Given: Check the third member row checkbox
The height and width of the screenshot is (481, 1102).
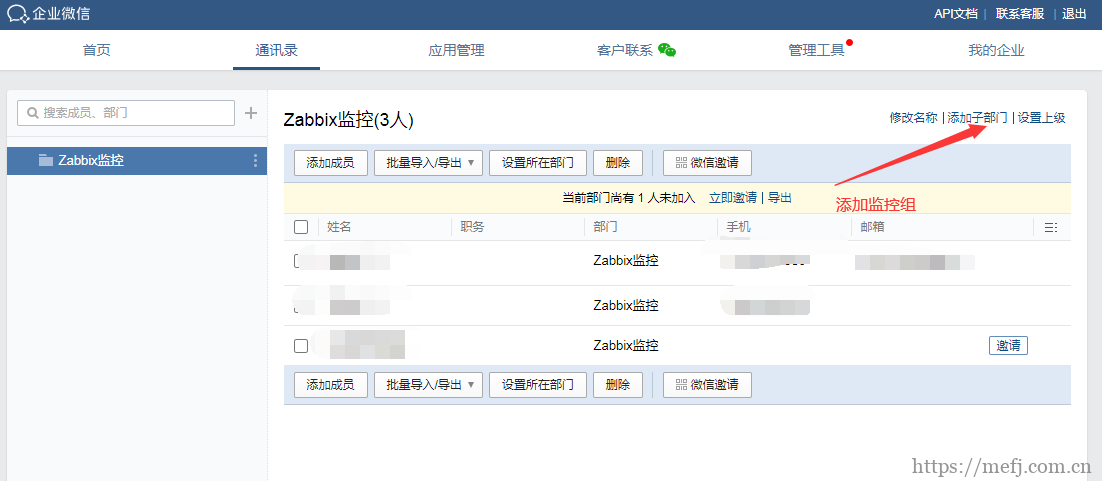Looking at the screenshot, I should tap(301, 346).
